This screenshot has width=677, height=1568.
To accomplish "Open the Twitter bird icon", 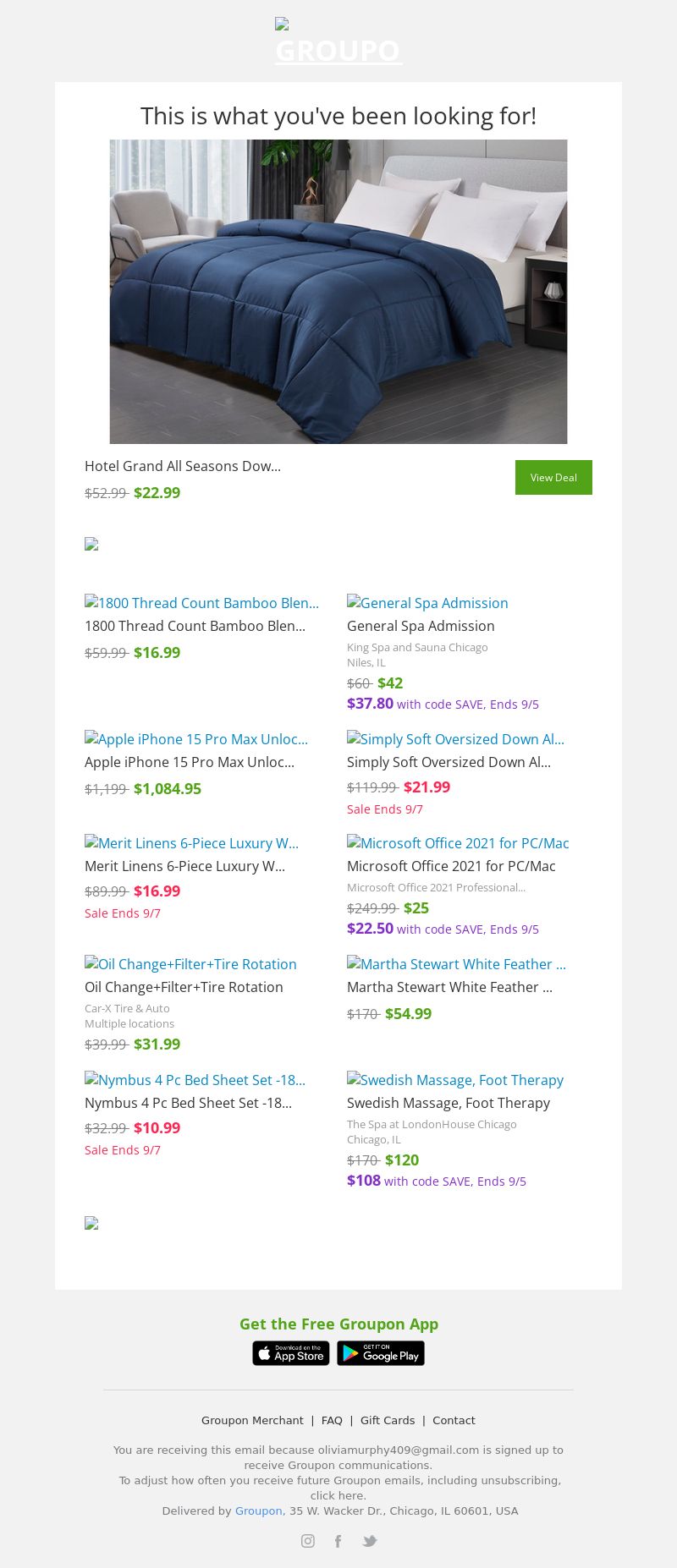I will click(x=369, y=1541).
